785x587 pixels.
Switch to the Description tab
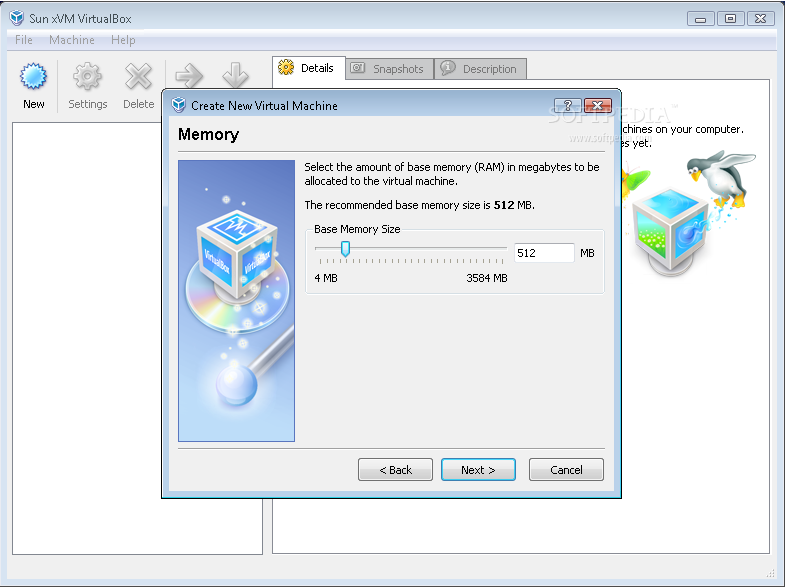tap(480, 69)
